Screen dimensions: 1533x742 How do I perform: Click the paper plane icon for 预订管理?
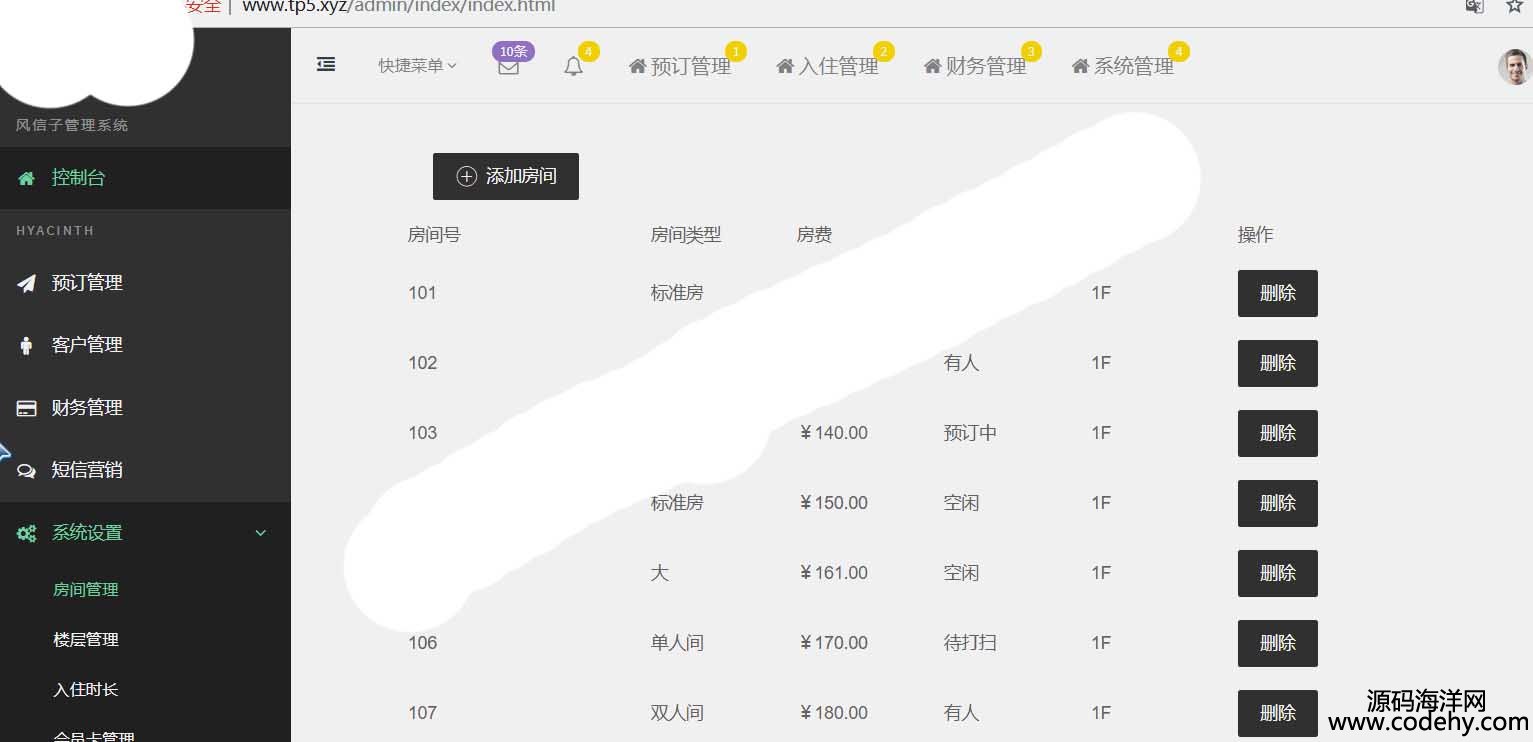pyautogui.click(x=27, y=283)
